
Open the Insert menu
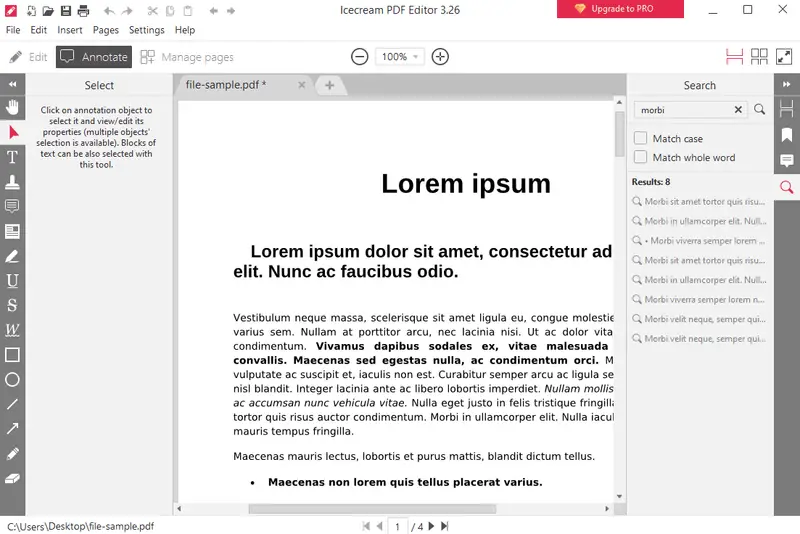tap(70, 30)
